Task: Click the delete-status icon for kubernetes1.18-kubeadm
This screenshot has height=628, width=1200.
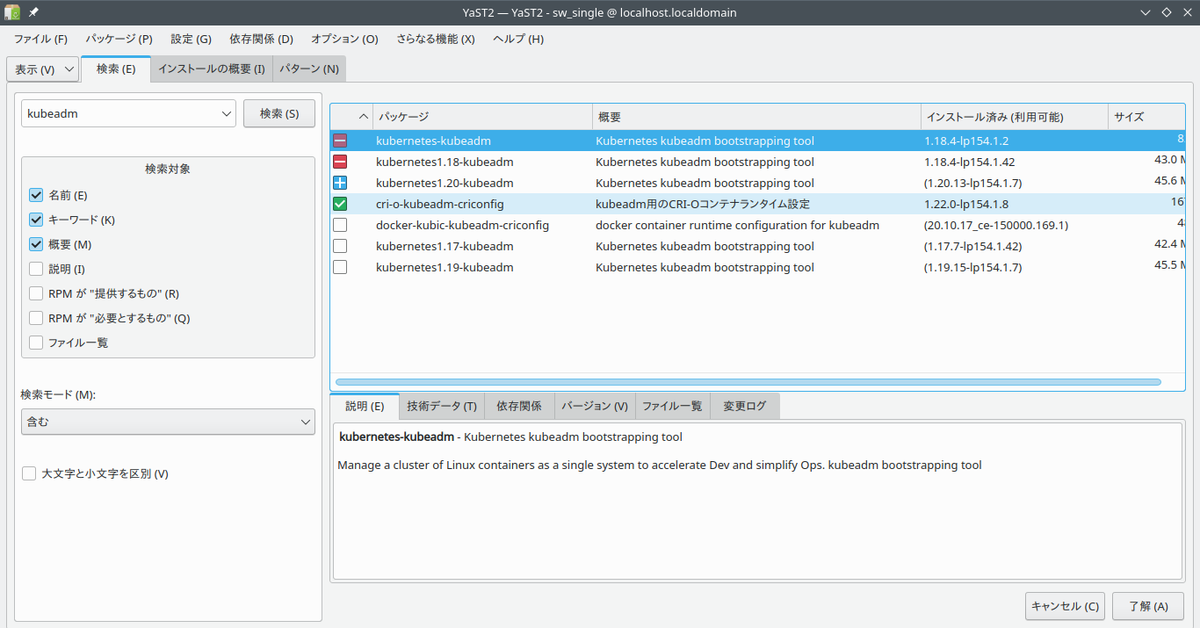Action: point(340,162)
